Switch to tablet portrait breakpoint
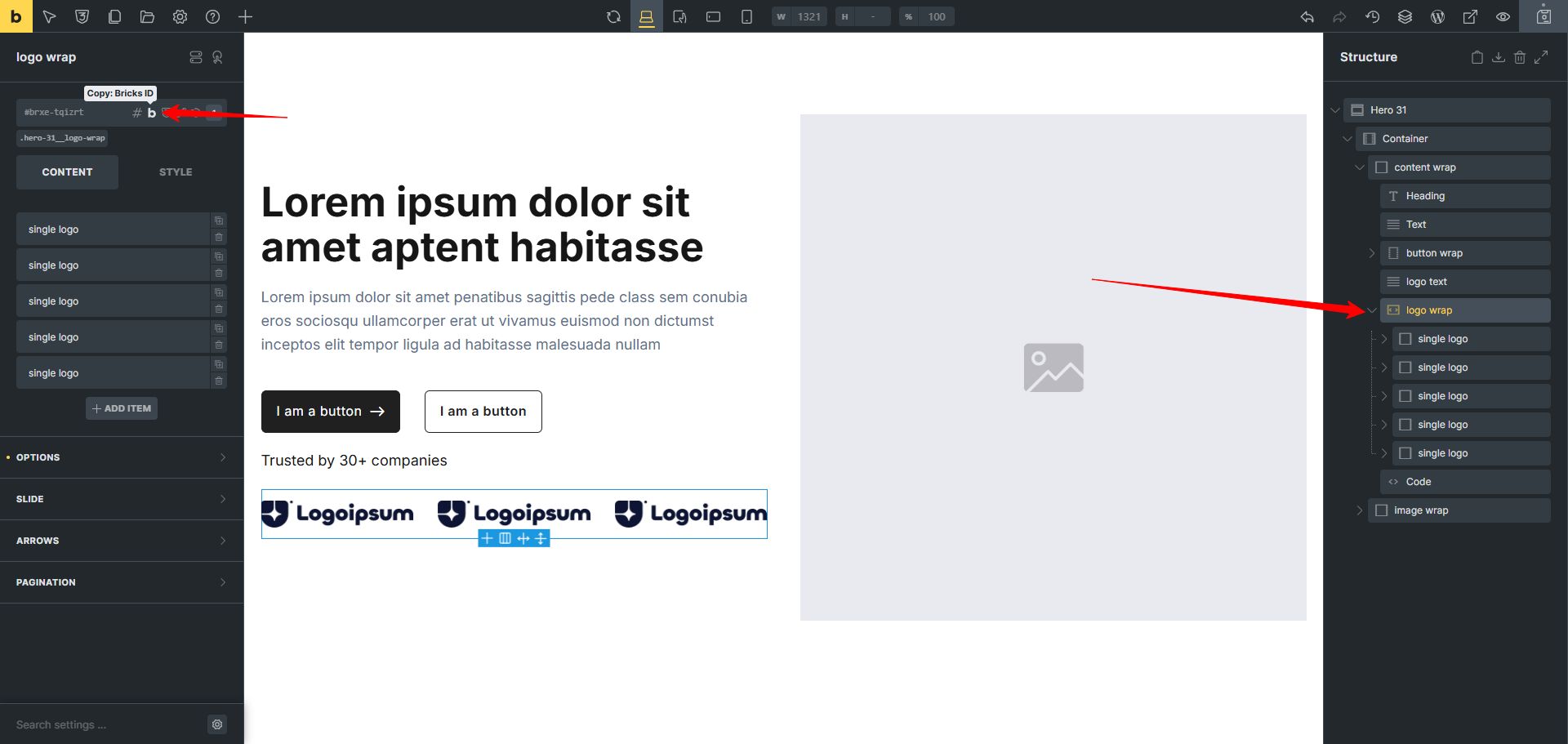 679,16
